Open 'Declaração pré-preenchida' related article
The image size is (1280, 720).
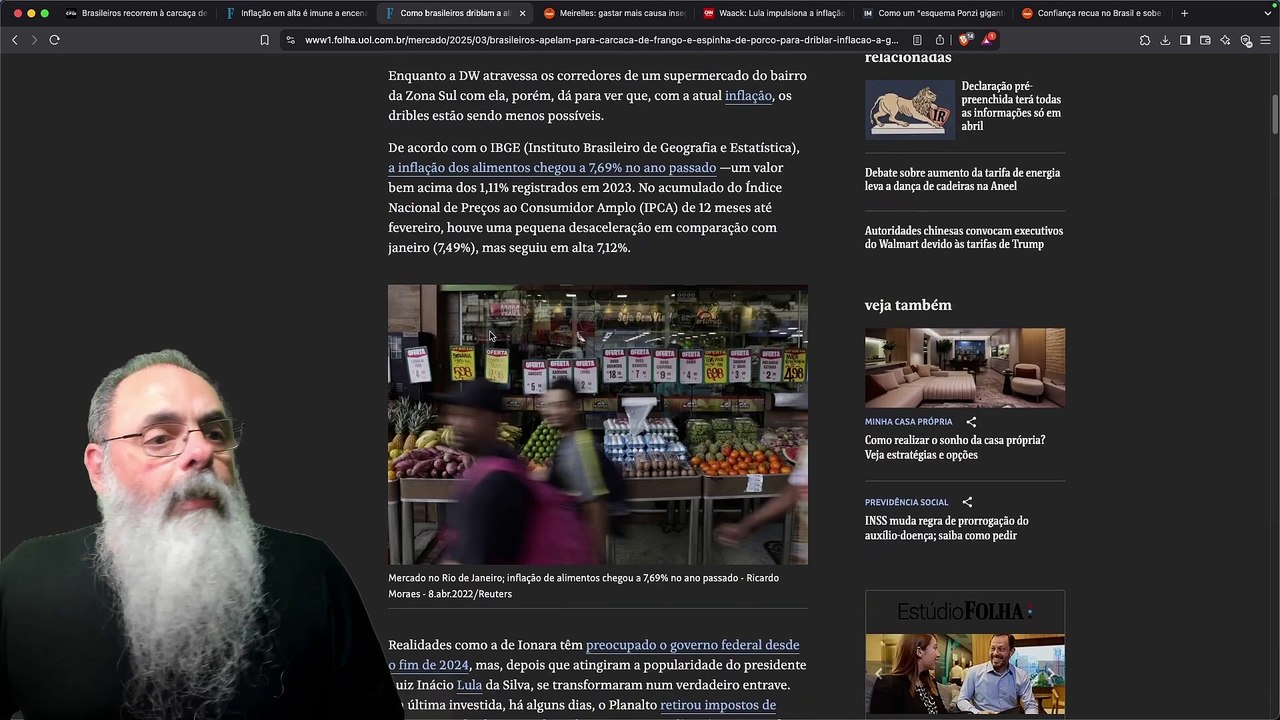coord(1012,106)
